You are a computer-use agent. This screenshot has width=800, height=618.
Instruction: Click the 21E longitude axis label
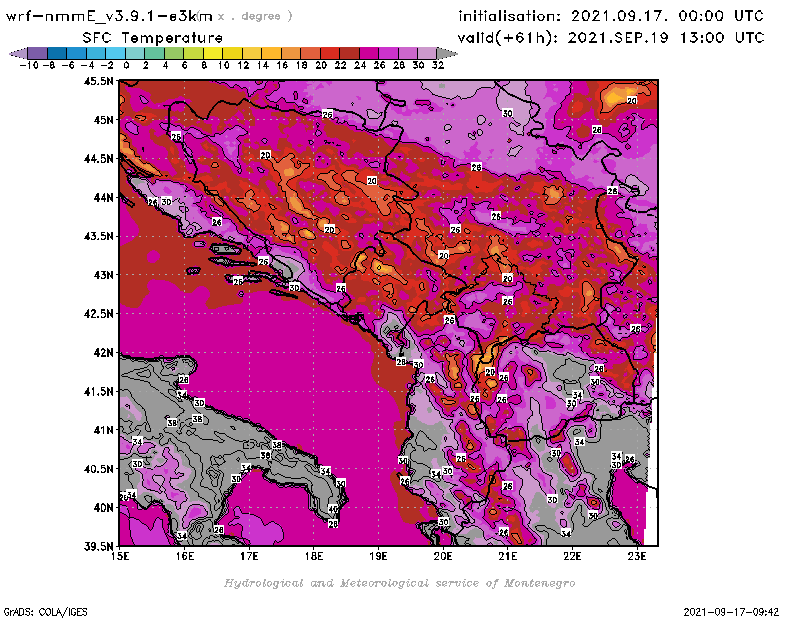(x=508, y=557)
